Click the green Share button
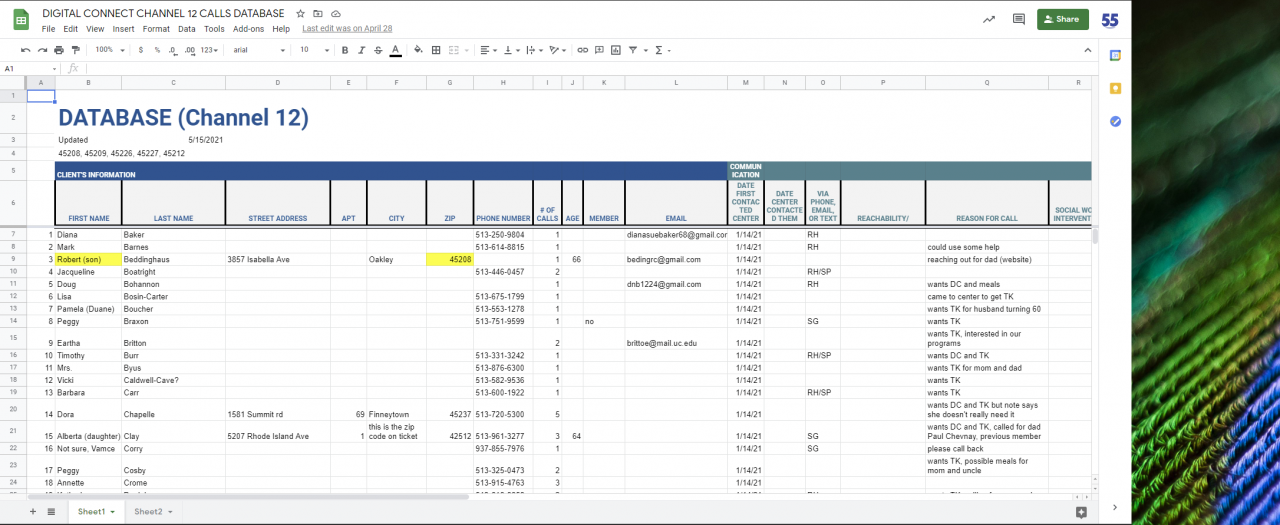The image size is (1280, 525). tap(1062, 19)
